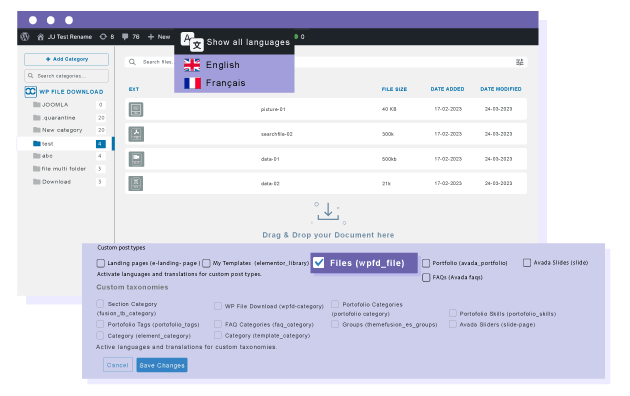This screenshot has height=396, width=630.
Task: Open the translation language switcher icon
Action: click(x=192, y=42)
